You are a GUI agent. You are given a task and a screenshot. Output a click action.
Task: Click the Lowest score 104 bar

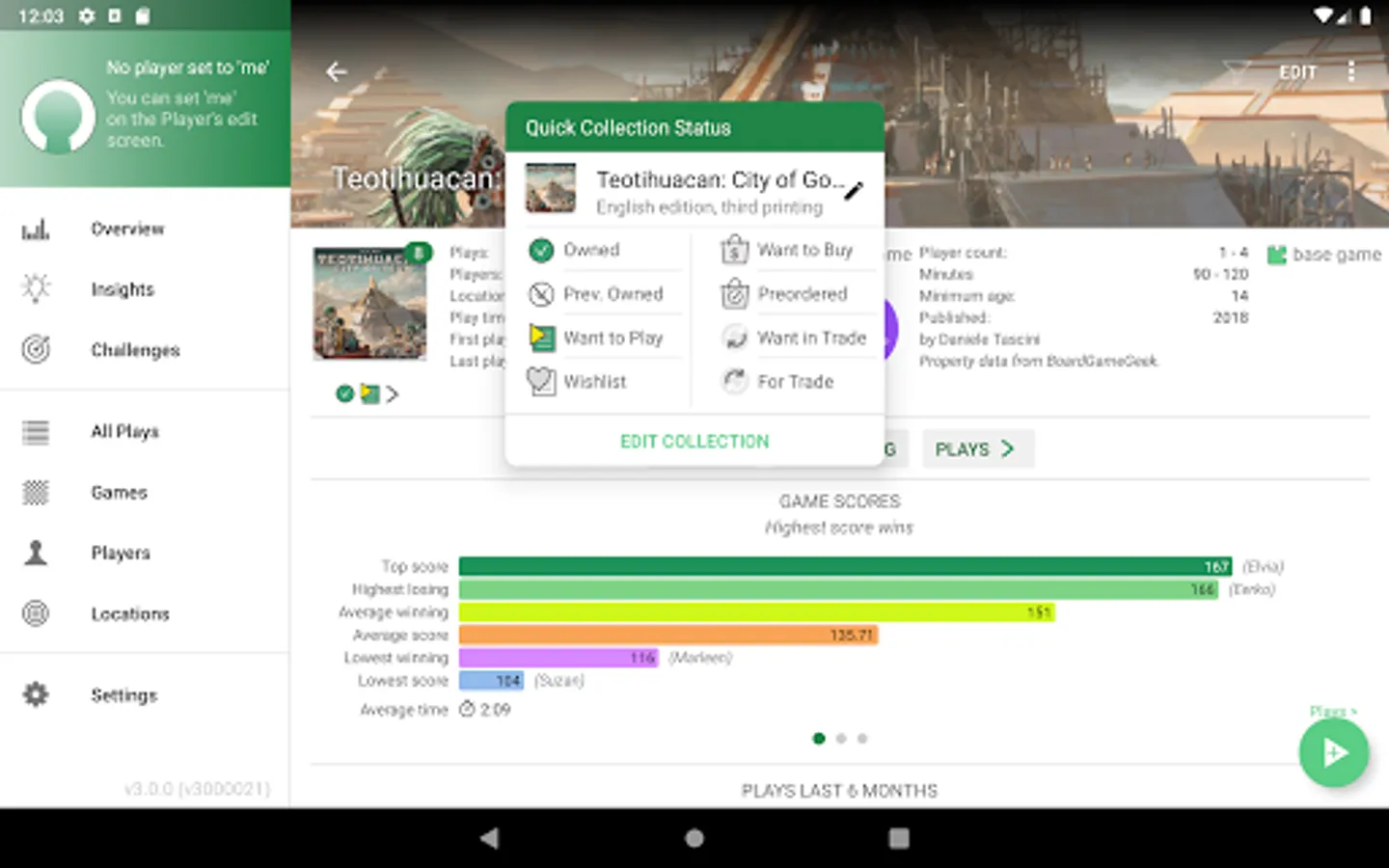click(x=492, y=681)
